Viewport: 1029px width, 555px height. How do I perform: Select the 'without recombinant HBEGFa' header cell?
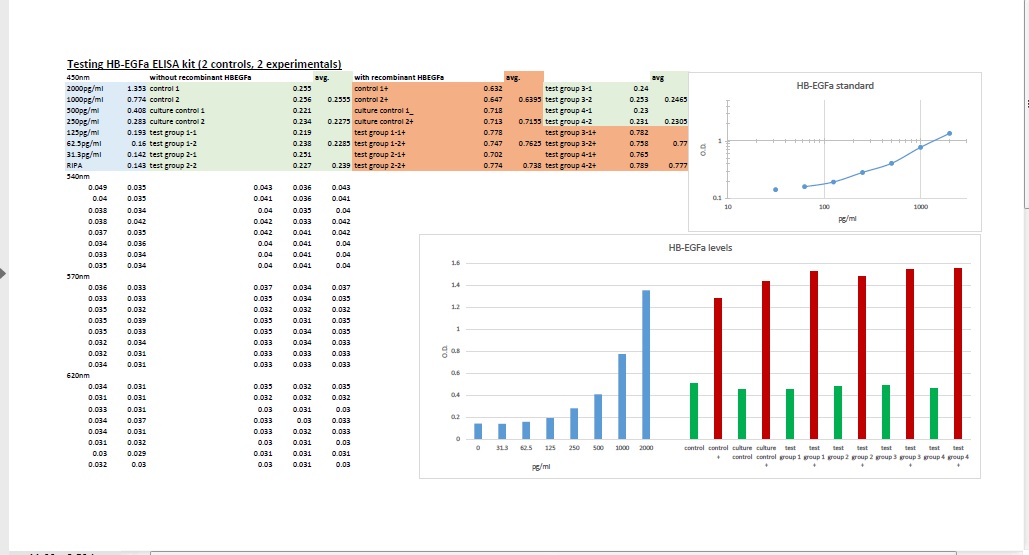pyautogui.click(x=200, y=77)
